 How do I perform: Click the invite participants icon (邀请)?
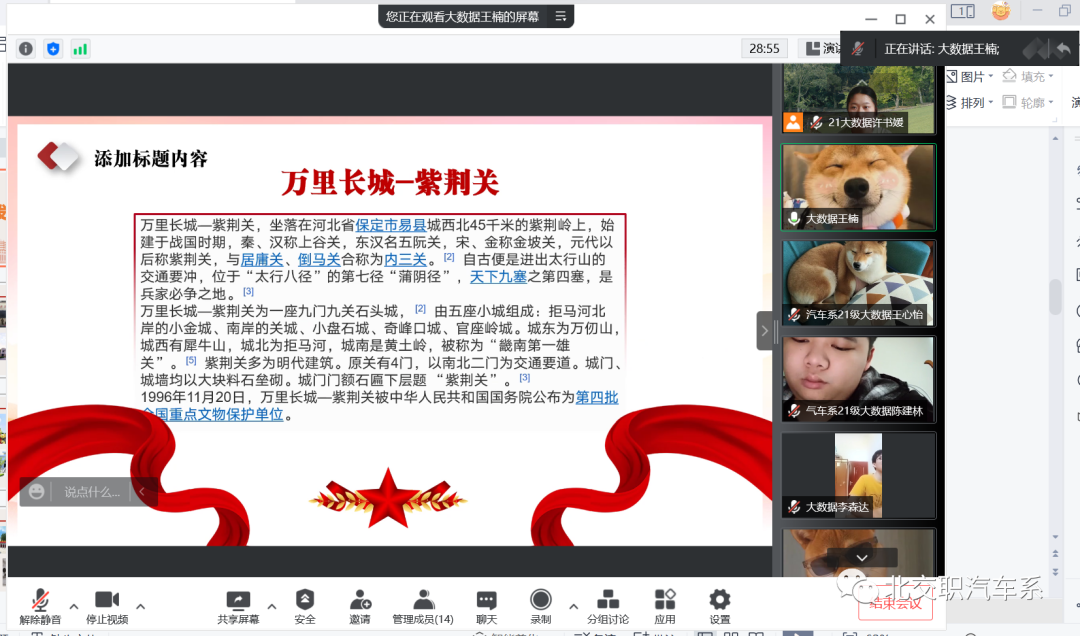(x=360, y=601)
